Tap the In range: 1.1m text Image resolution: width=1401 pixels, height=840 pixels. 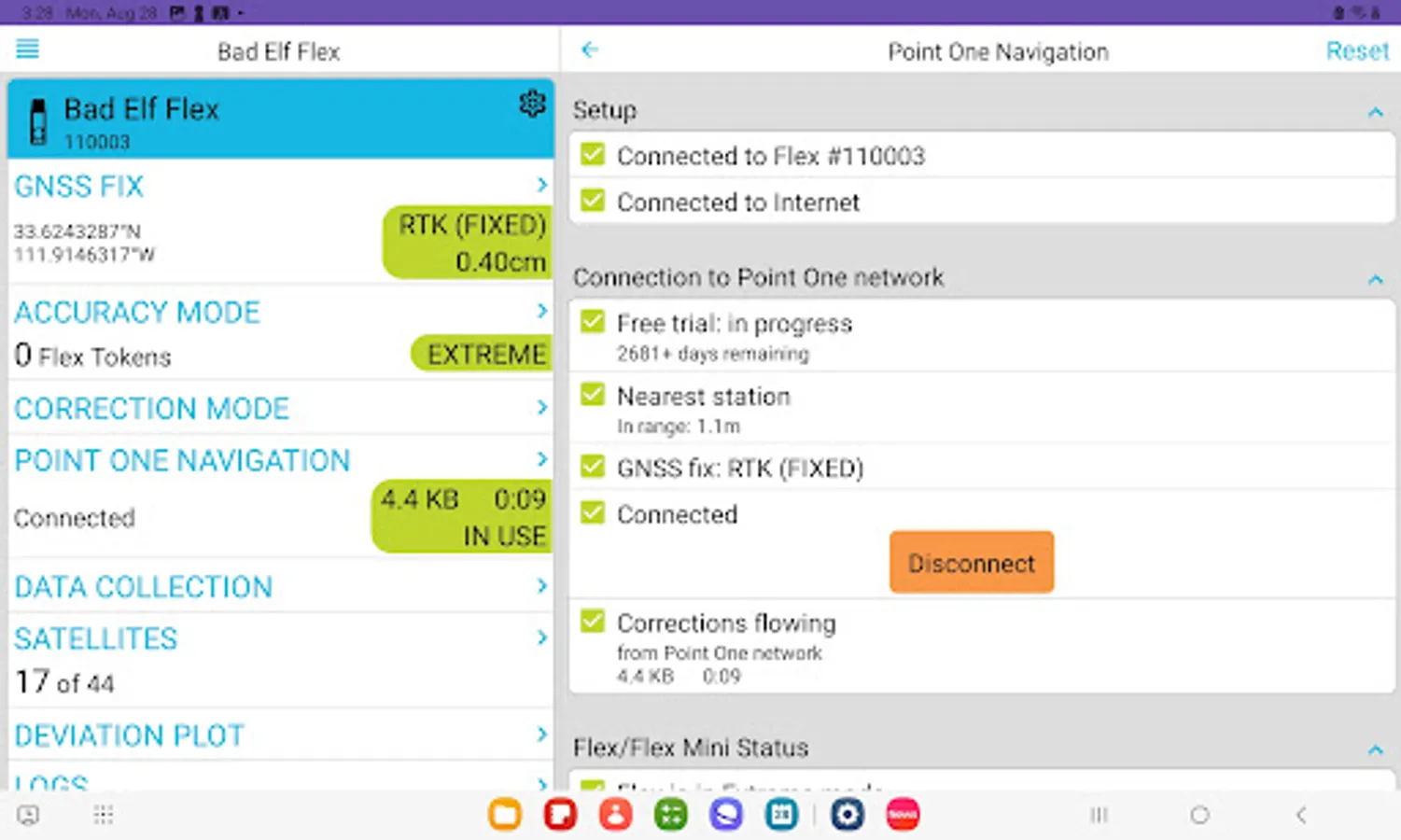click(x=679, y=427)
